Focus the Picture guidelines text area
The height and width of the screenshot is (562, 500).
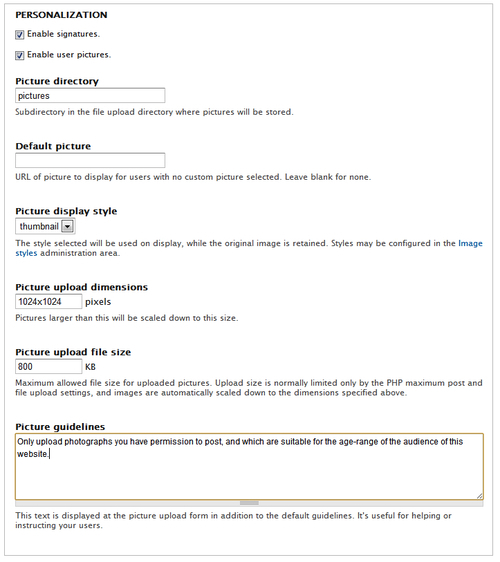[x=249, y=467]
